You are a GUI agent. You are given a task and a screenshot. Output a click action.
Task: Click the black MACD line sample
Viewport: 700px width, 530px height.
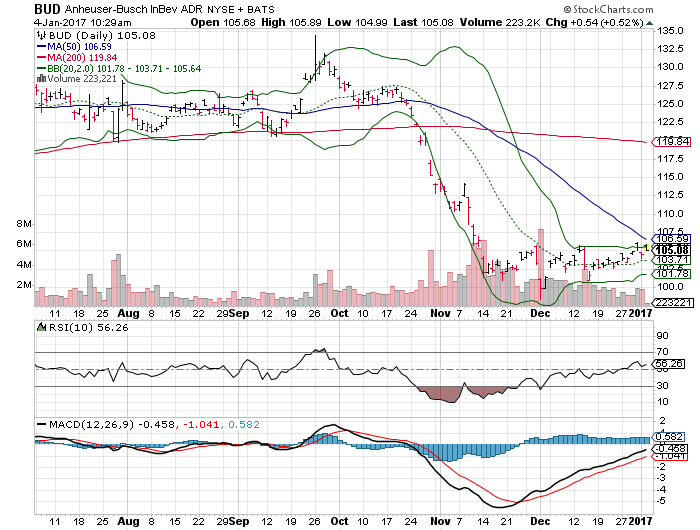42,424
